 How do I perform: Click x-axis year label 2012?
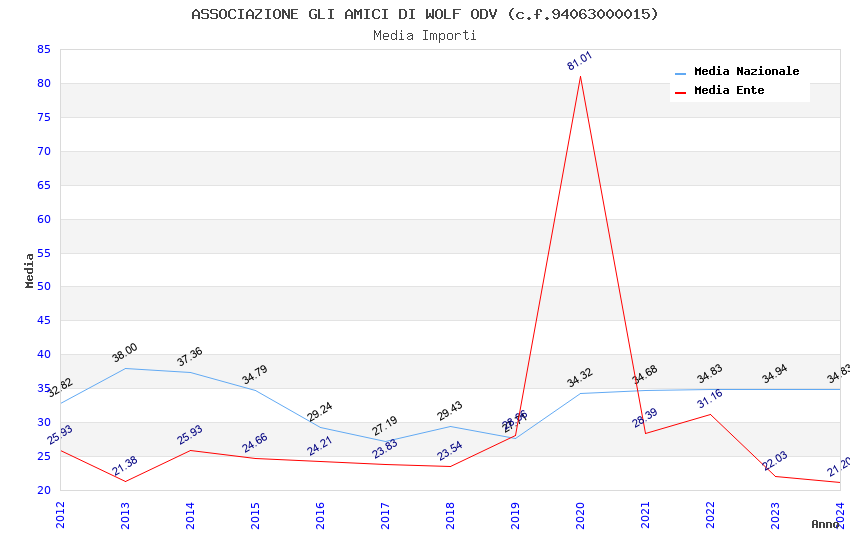(x=60, y=515)
